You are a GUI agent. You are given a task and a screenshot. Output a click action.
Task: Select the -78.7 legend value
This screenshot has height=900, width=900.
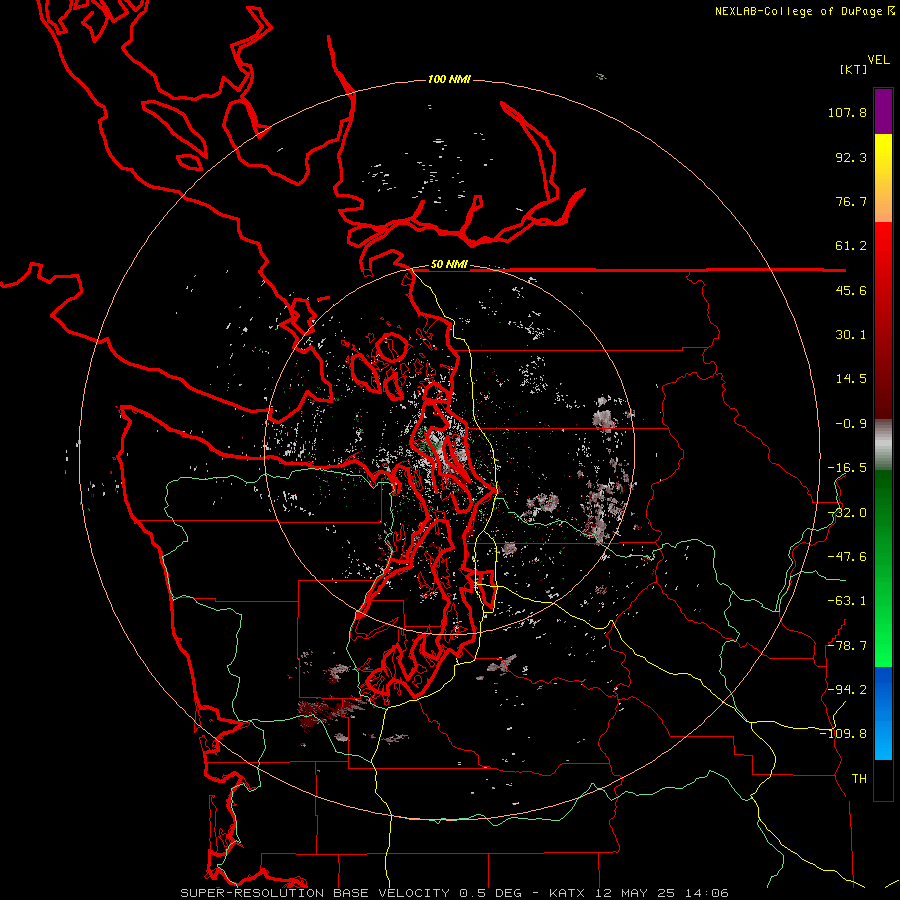(x=847, y=646)
